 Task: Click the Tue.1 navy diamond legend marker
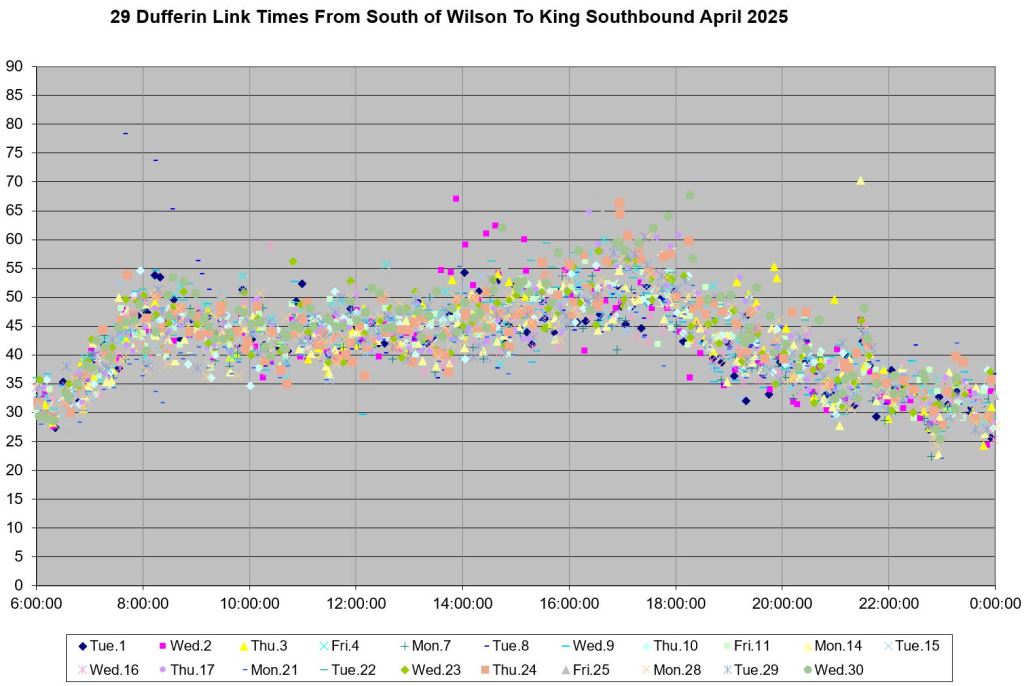click(x=82, y=646)
